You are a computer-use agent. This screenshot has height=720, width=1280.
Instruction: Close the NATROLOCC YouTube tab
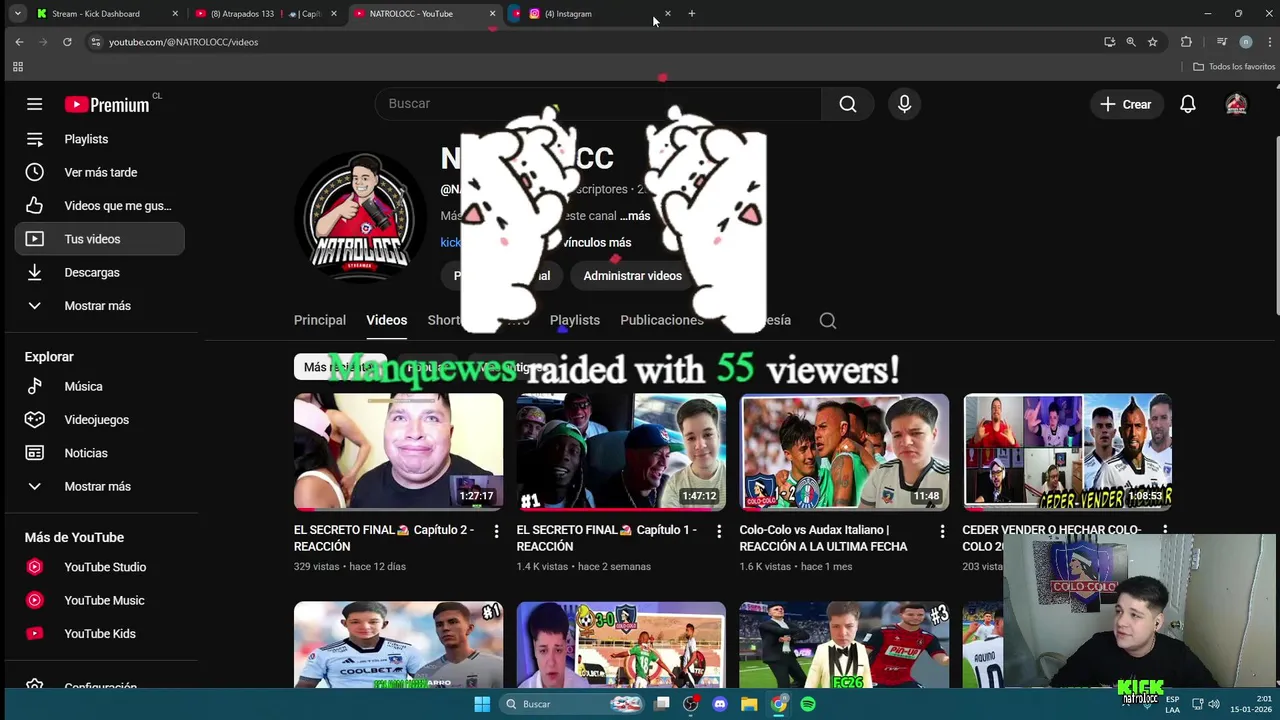(x=492, y=14)
